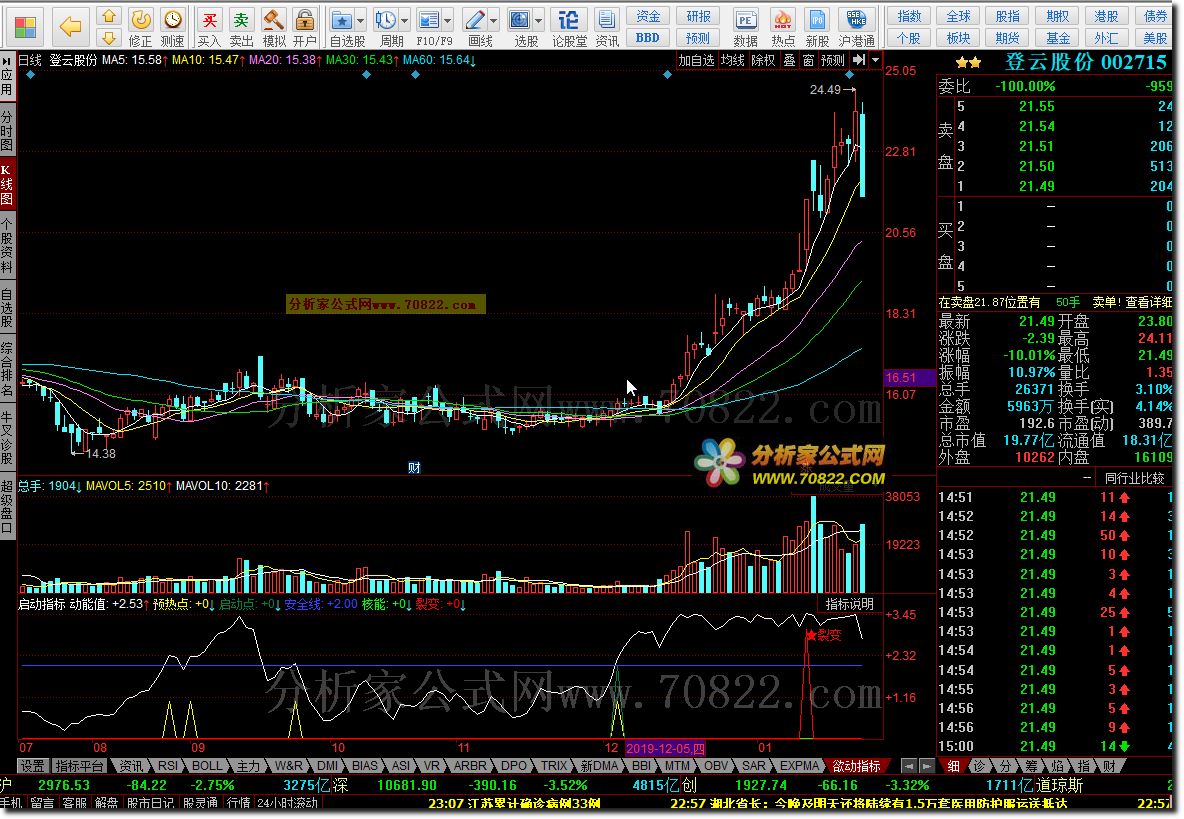The height and width of the screenshot is (819, 1184).
Task: Toggle the 窗 window option
Action: [809, 60]
